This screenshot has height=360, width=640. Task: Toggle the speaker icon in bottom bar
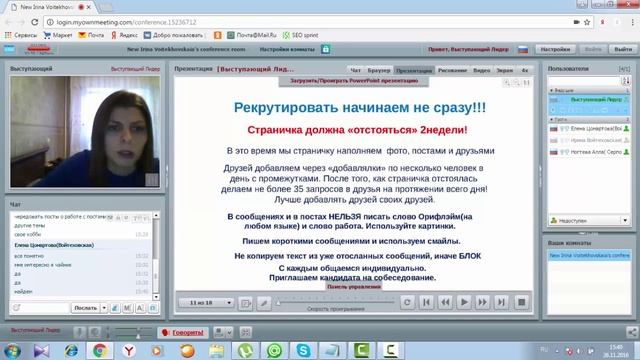point(95,332)
